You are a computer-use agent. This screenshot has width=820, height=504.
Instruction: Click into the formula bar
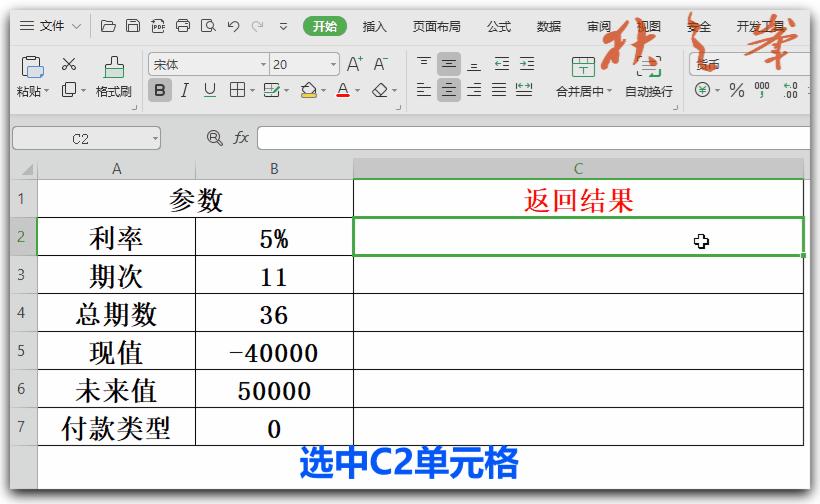[533, 139]
